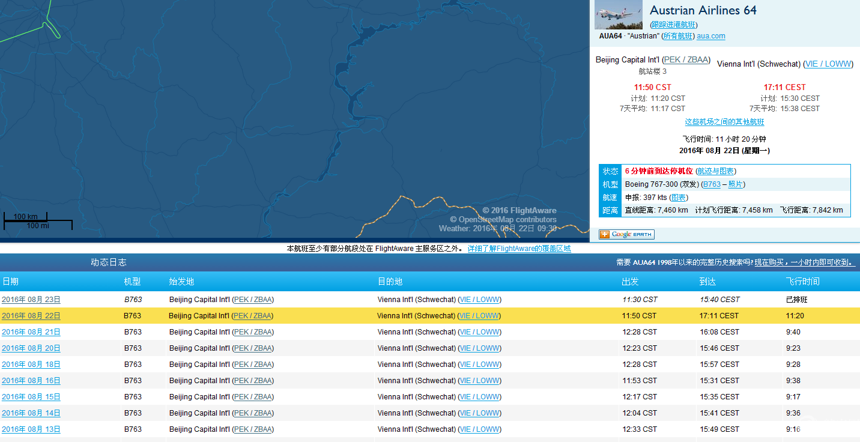Click PEK / ZBAA link in 08月23日 row
Image resolution: width=860 pixels, height=442 pixels.
pos(252,299)
